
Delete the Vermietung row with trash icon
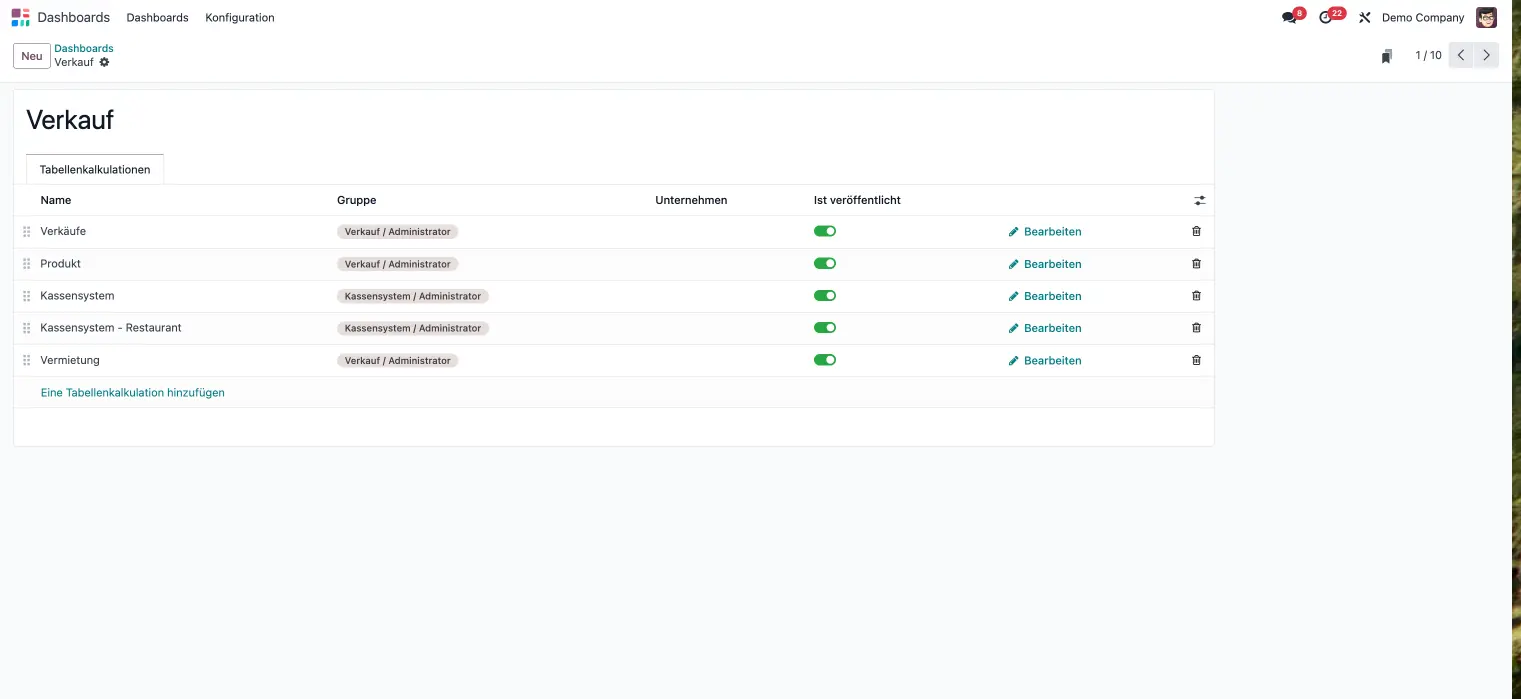click(x=1196, y=360)
